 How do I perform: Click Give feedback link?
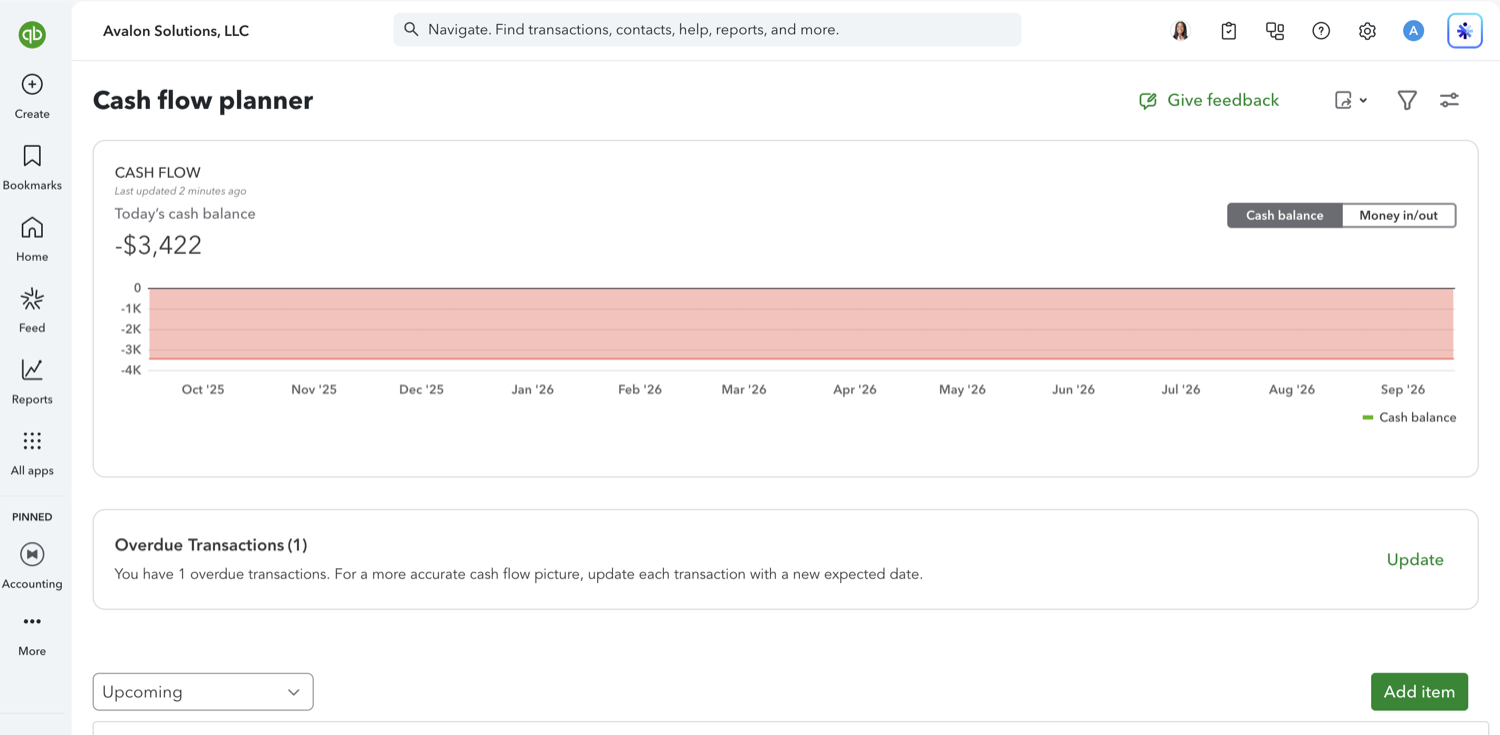1209,100
